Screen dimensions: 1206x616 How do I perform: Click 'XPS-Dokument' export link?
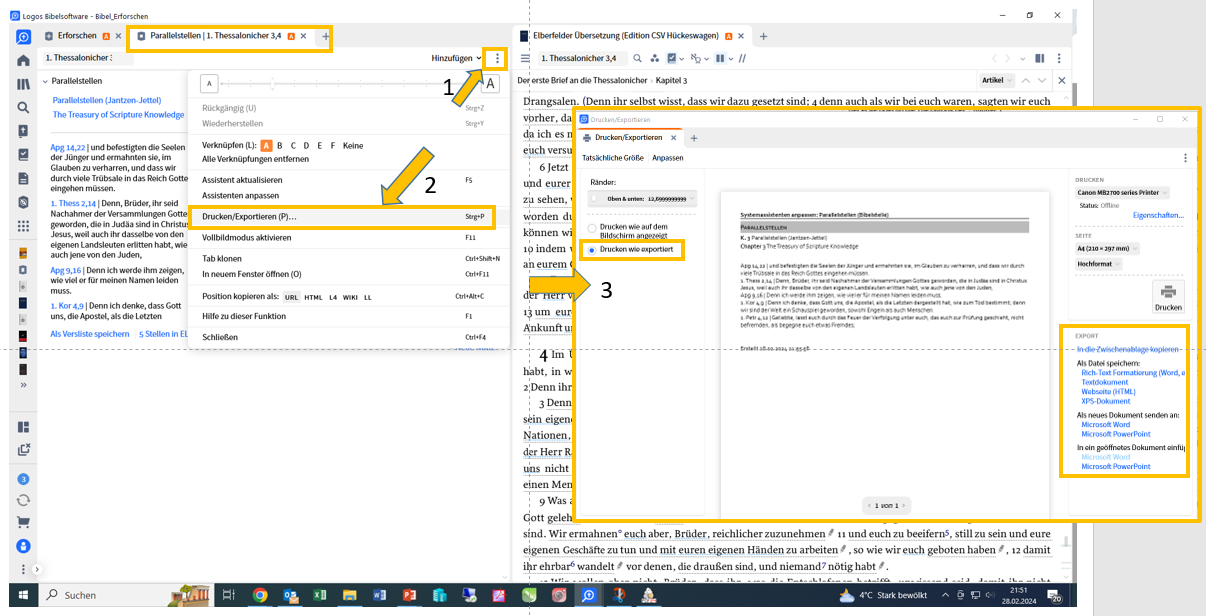[1106, 400]
